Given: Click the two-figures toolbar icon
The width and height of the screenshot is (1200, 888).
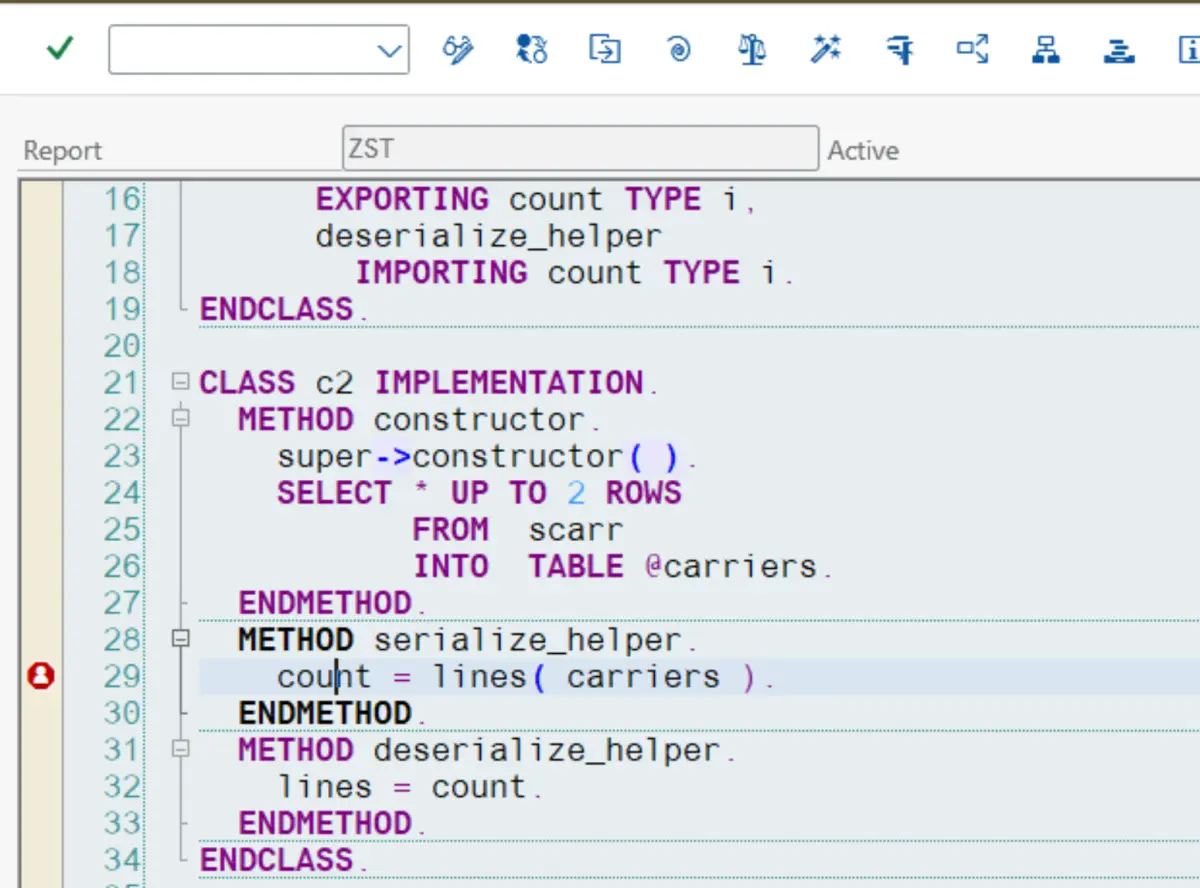Looking at the screenshot, I should 532,49.
